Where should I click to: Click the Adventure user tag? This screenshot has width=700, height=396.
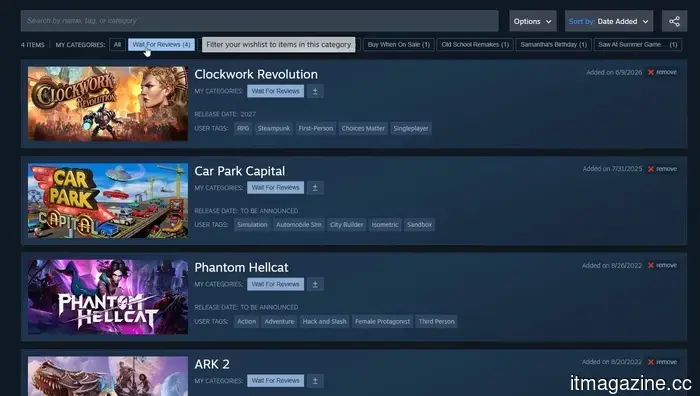pos(279,321)
